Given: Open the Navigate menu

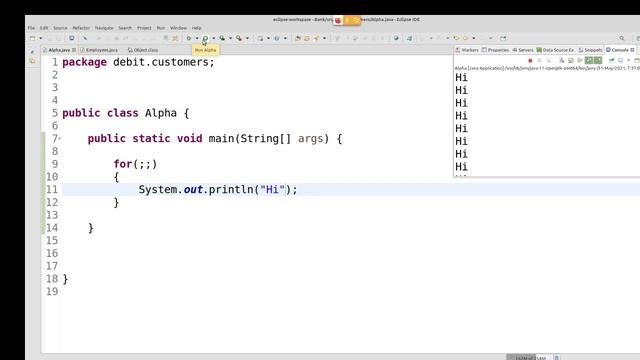Looking at the screenshot, I should [104, 28].
